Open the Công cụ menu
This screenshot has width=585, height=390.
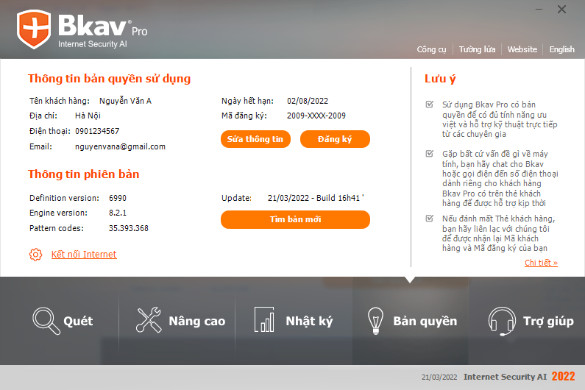coord(431,49)
